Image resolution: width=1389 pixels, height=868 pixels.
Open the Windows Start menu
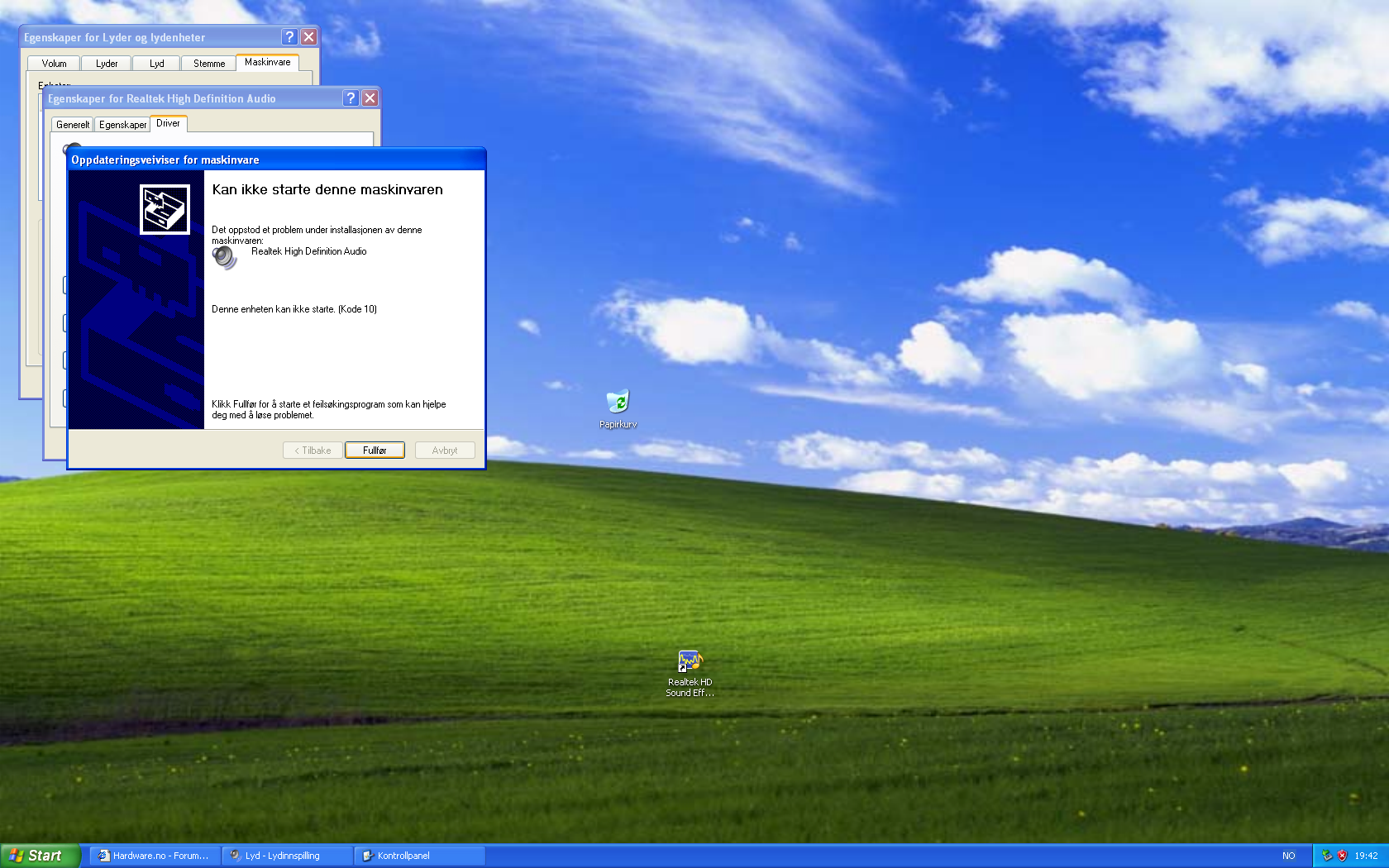(x=41, y=856)
